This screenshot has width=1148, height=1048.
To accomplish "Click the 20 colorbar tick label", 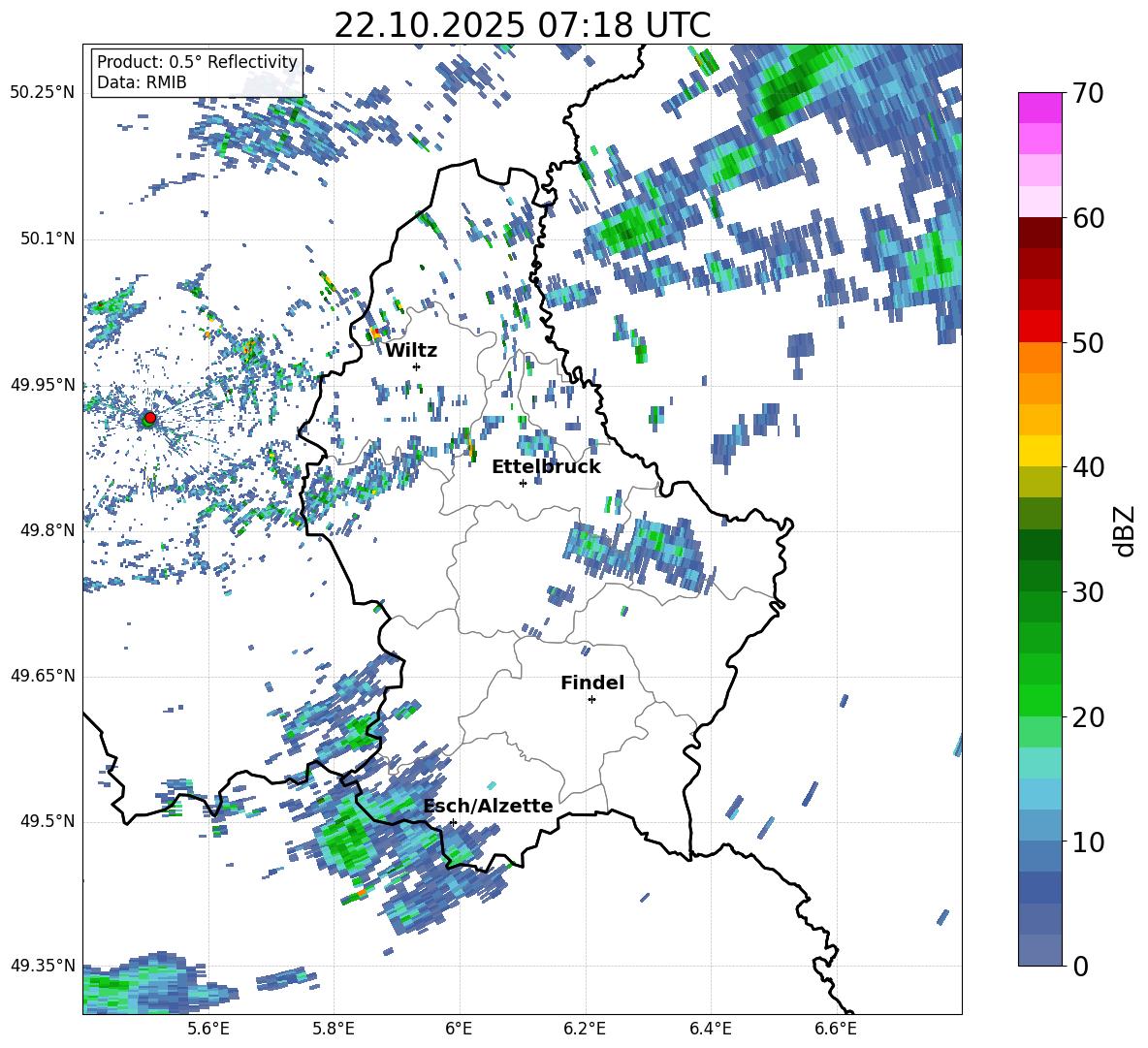I will [x=1088, y=716].
